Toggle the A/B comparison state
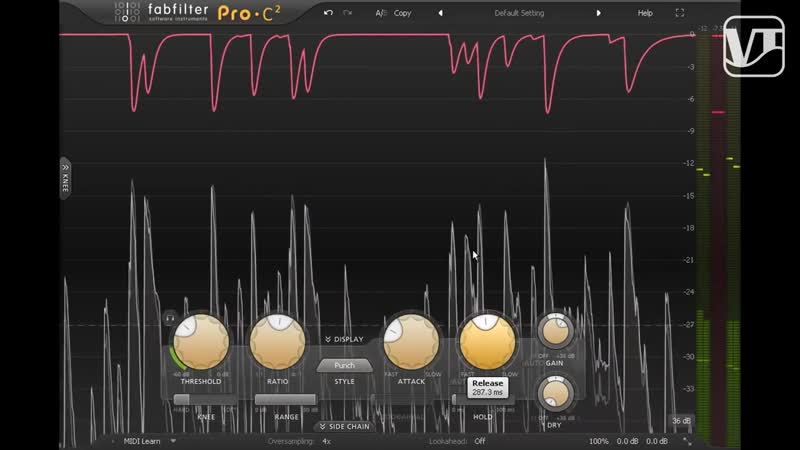The height and width of the screenshot is (450, 800). pyautogui.click(x=381, y=13)
